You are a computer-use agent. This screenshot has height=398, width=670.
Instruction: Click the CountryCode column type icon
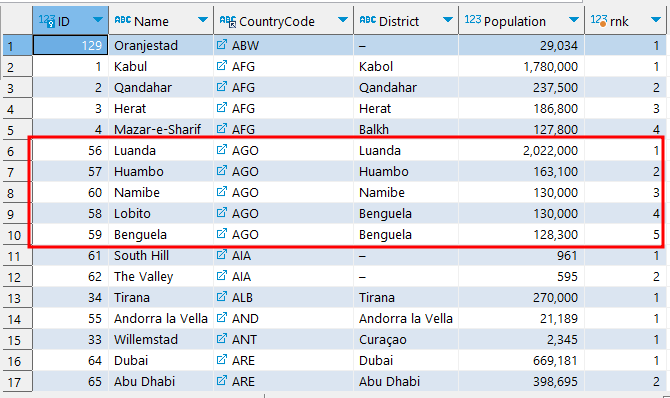coord(228,21)
